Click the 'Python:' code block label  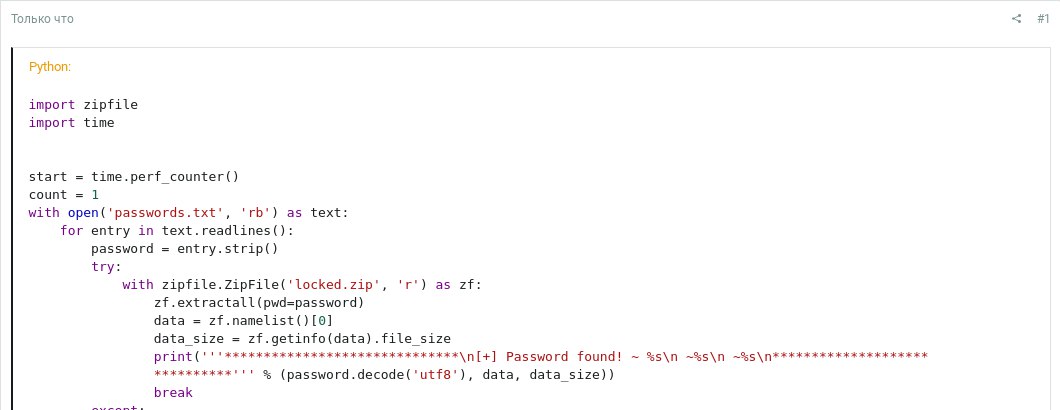(50, 67)
